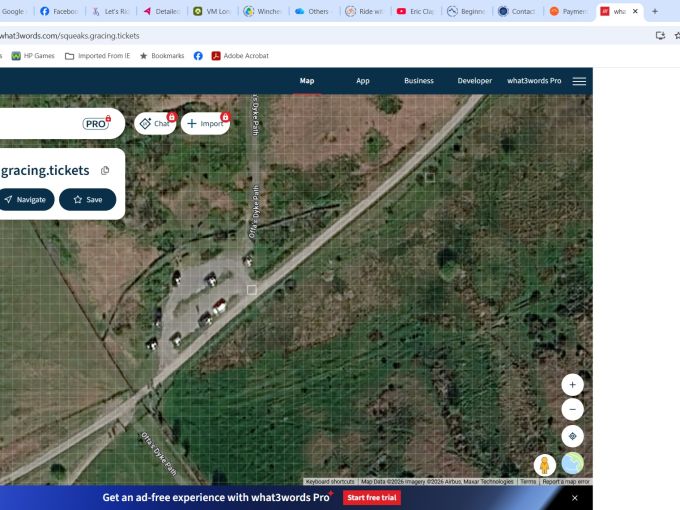Open the Business menu item
680x510 pixels.
pos(418,81)
